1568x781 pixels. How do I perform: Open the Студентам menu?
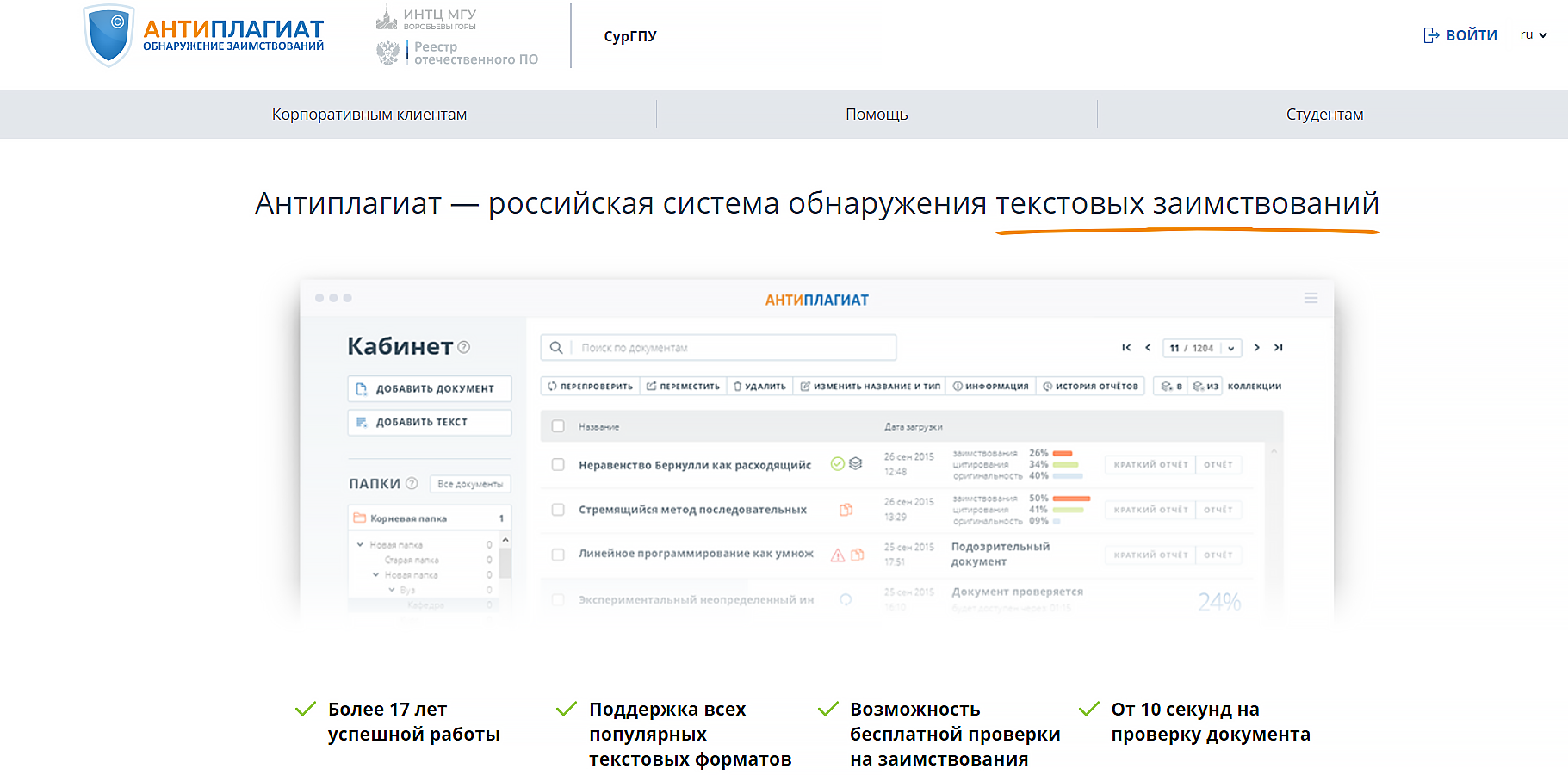click(x=1324, y=115)
